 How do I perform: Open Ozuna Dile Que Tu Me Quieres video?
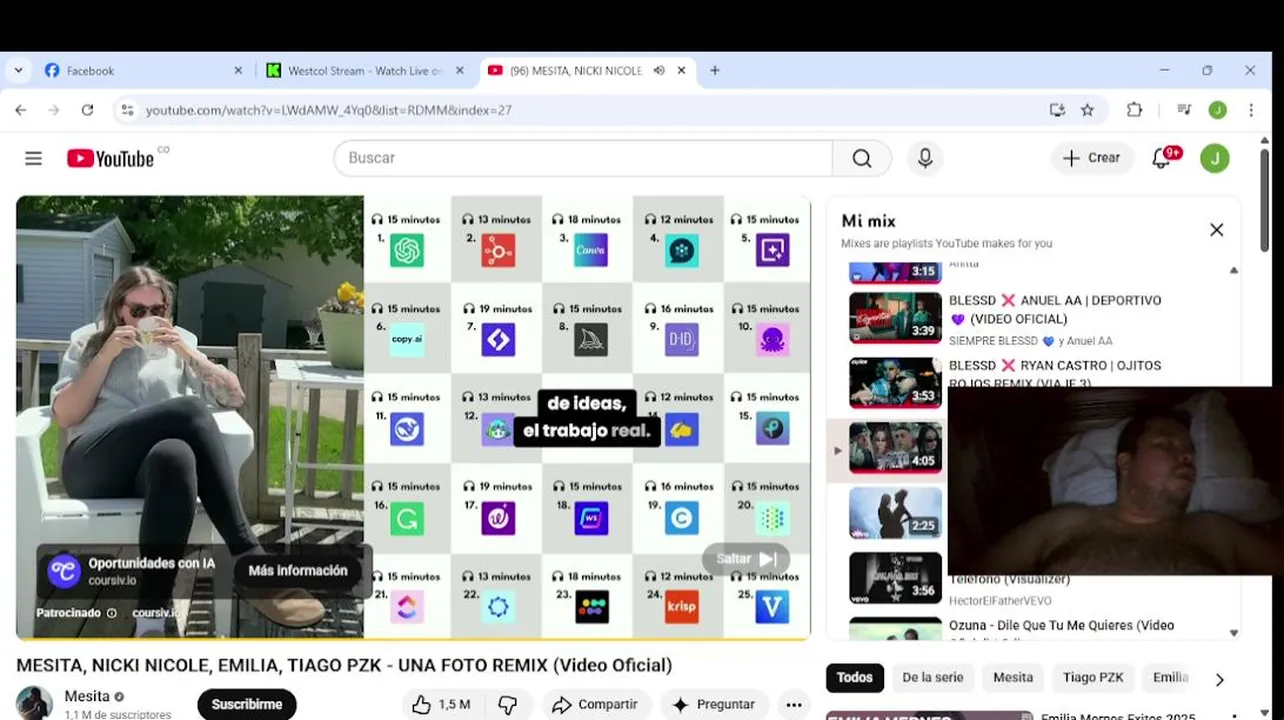(x=1061, y=625)
